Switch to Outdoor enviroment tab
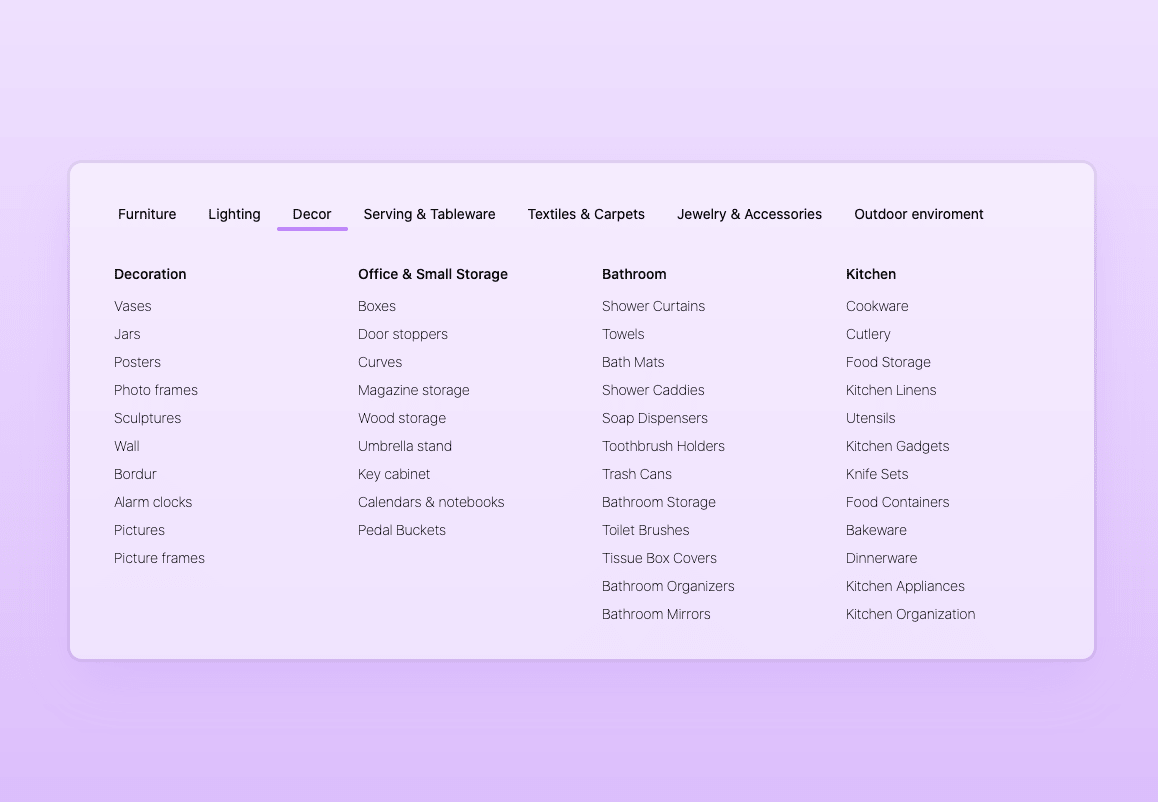 point(919,214)
